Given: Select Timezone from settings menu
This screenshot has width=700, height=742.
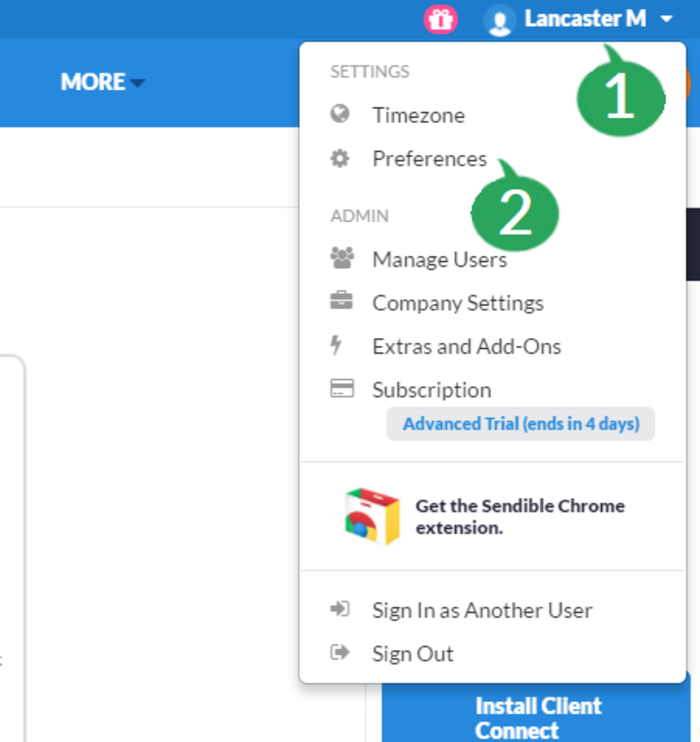Looking at the screenshot, I should pos(418,115).
